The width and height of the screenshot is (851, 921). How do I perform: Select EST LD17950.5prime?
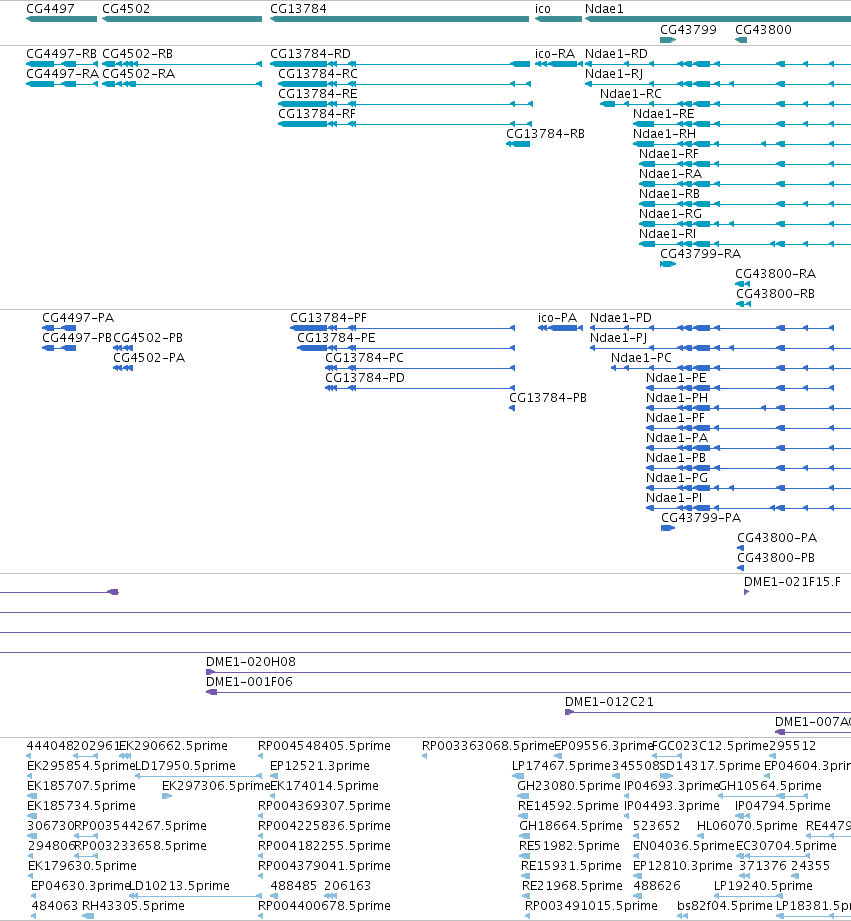(186, 765)
